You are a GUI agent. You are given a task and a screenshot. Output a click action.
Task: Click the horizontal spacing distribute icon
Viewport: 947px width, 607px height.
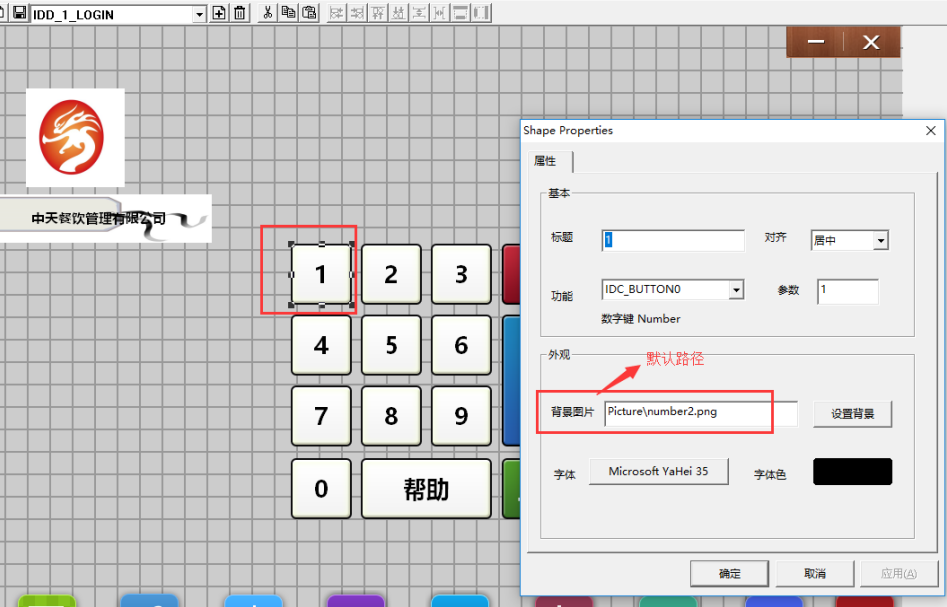[440, 13]
